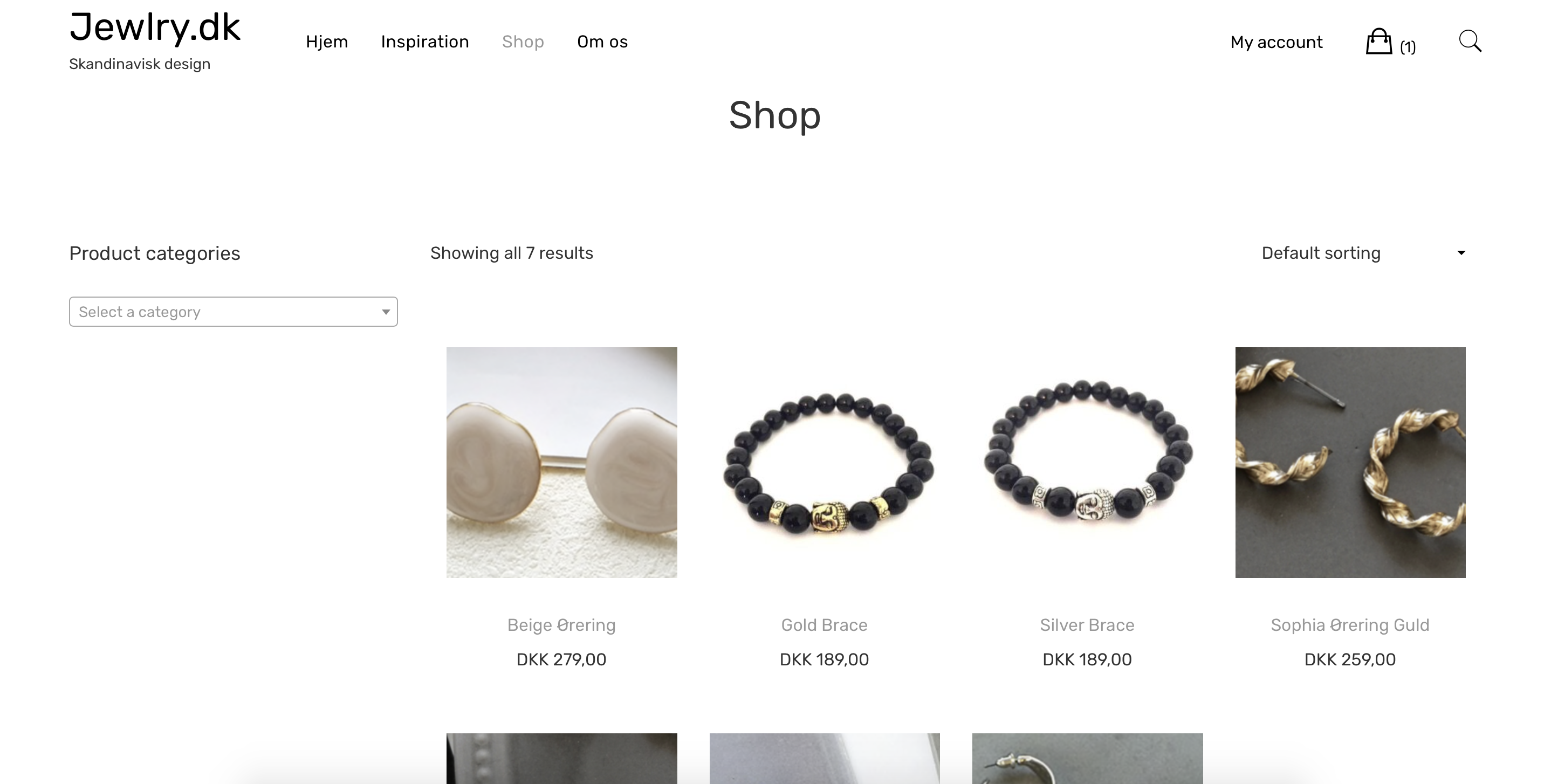The width and height of the screenshot is (1551, 784).
Task: Open the Beige Ørering product image
Action: tap(561, 462)
